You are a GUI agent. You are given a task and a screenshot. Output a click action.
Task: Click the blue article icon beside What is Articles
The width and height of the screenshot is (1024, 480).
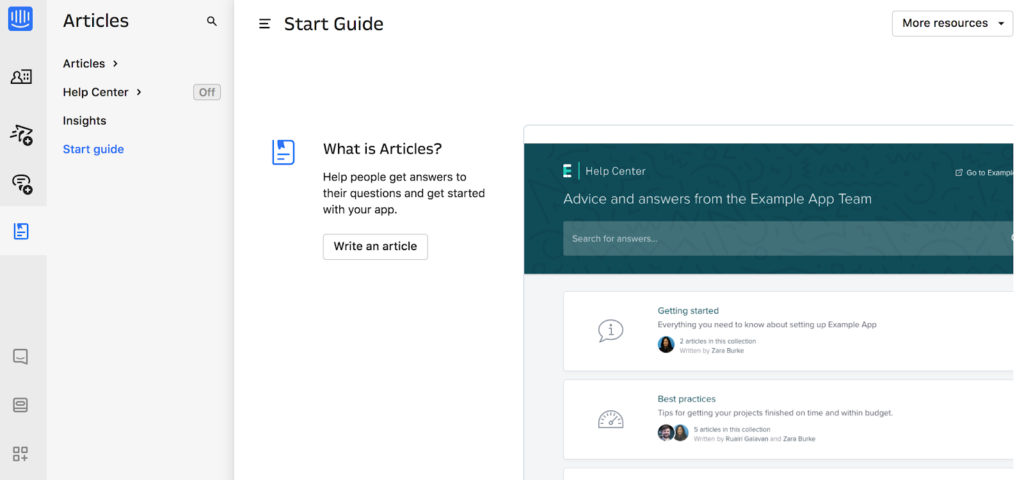[283, 152]
